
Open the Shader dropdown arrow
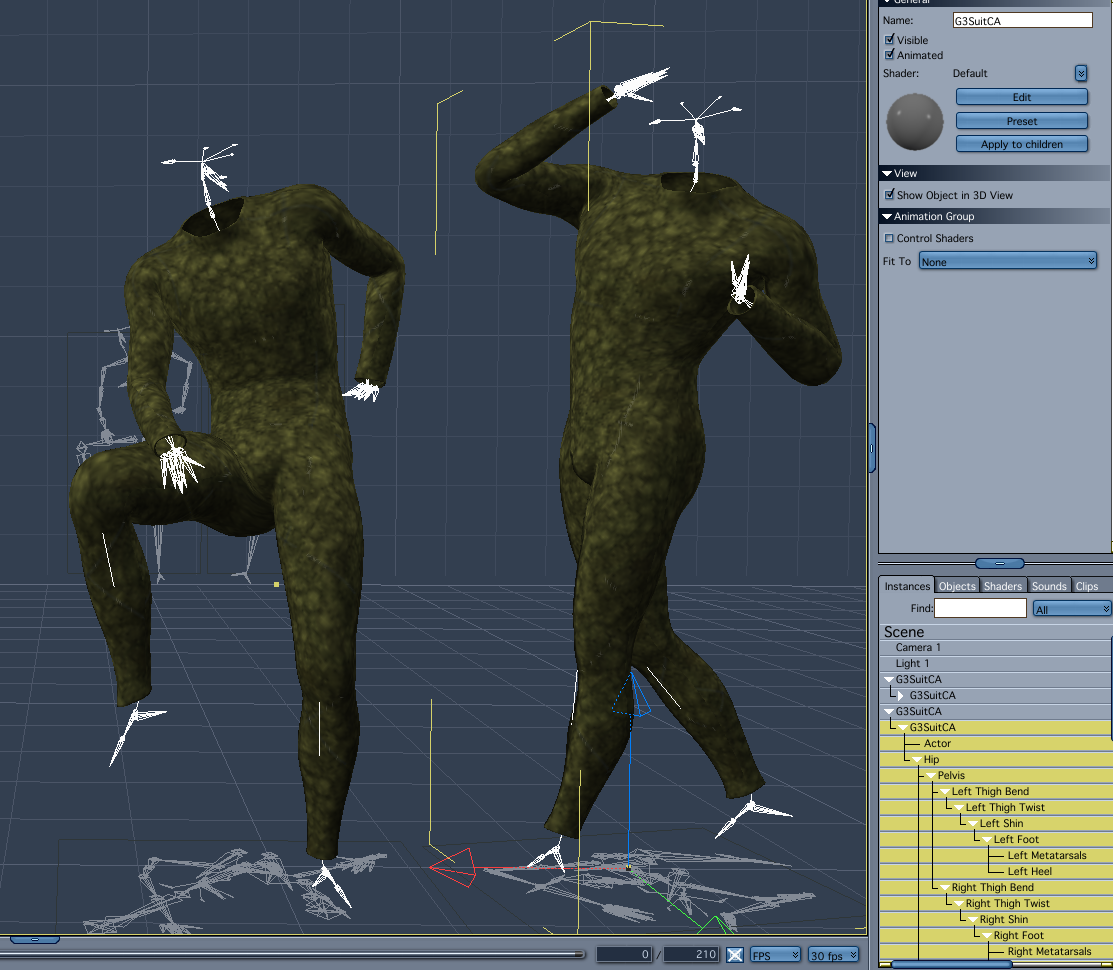click(x=1080, y=73)
